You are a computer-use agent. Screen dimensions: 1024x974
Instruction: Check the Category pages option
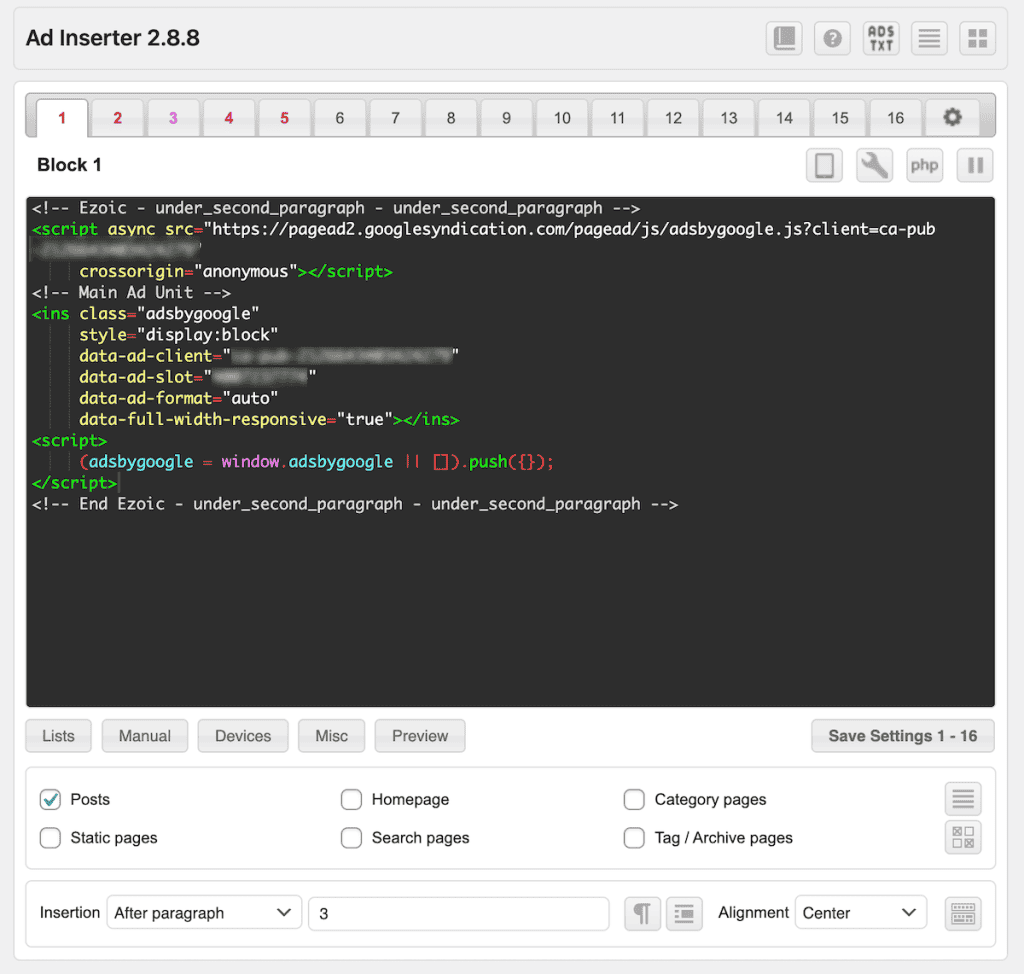[634, 799]
